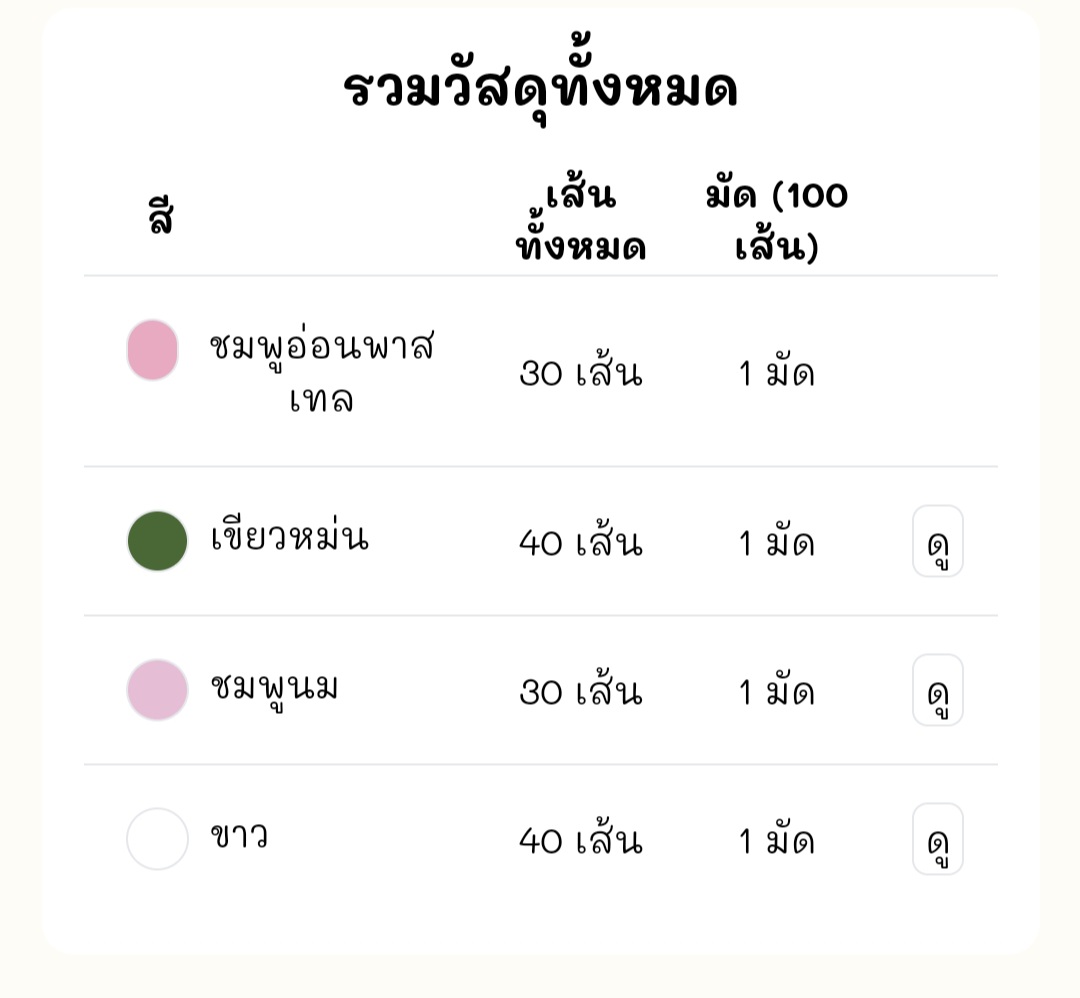The image size is (1080, 998).
Task: Click the ดู button for เขียวหม่น
Action: pyautogui.click(x=937, y=541)
